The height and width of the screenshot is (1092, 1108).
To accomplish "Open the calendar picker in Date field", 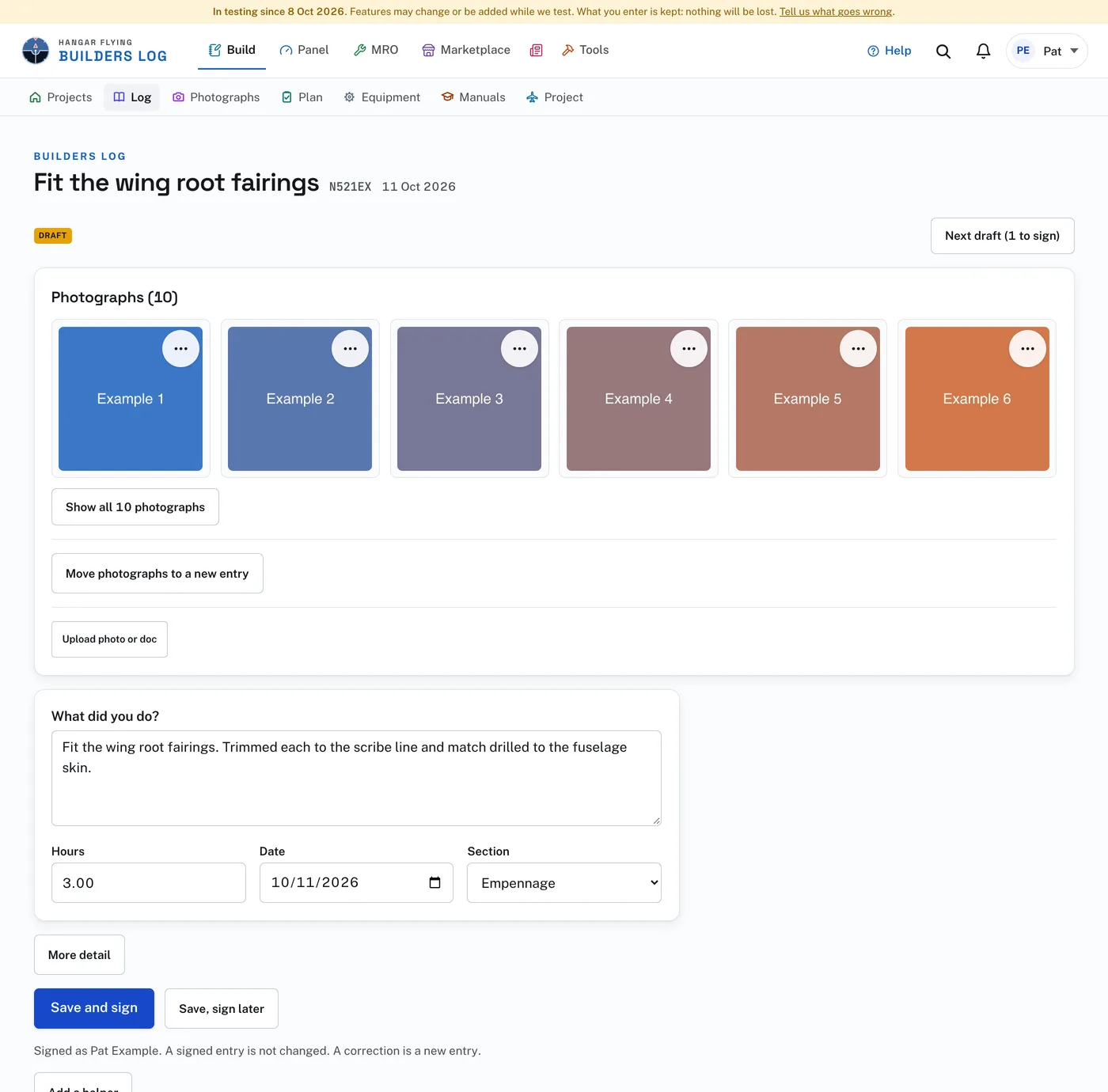I will pyautogui.click(x=434, y=882).
